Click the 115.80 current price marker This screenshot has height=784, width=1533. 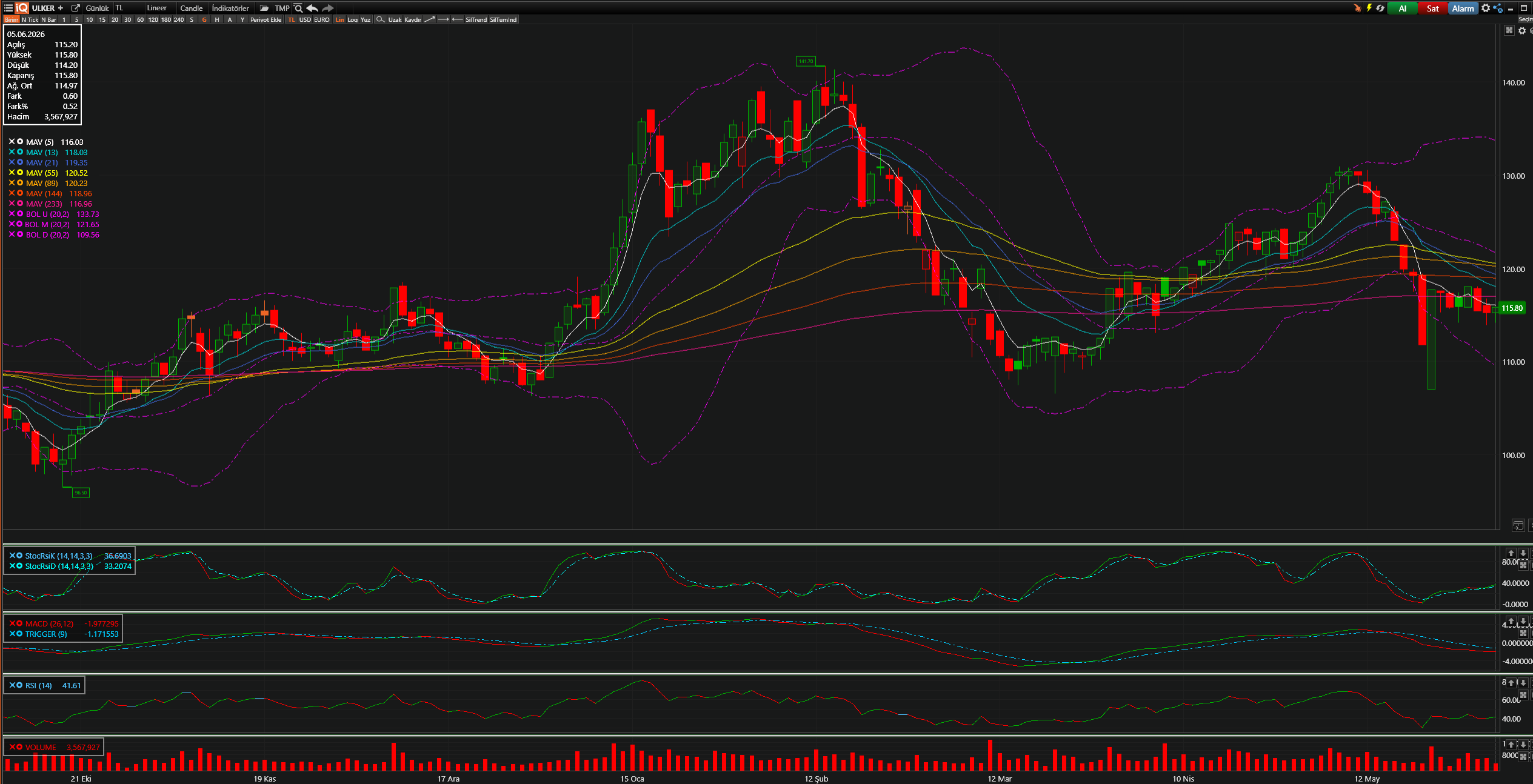tap(1512, 308)
